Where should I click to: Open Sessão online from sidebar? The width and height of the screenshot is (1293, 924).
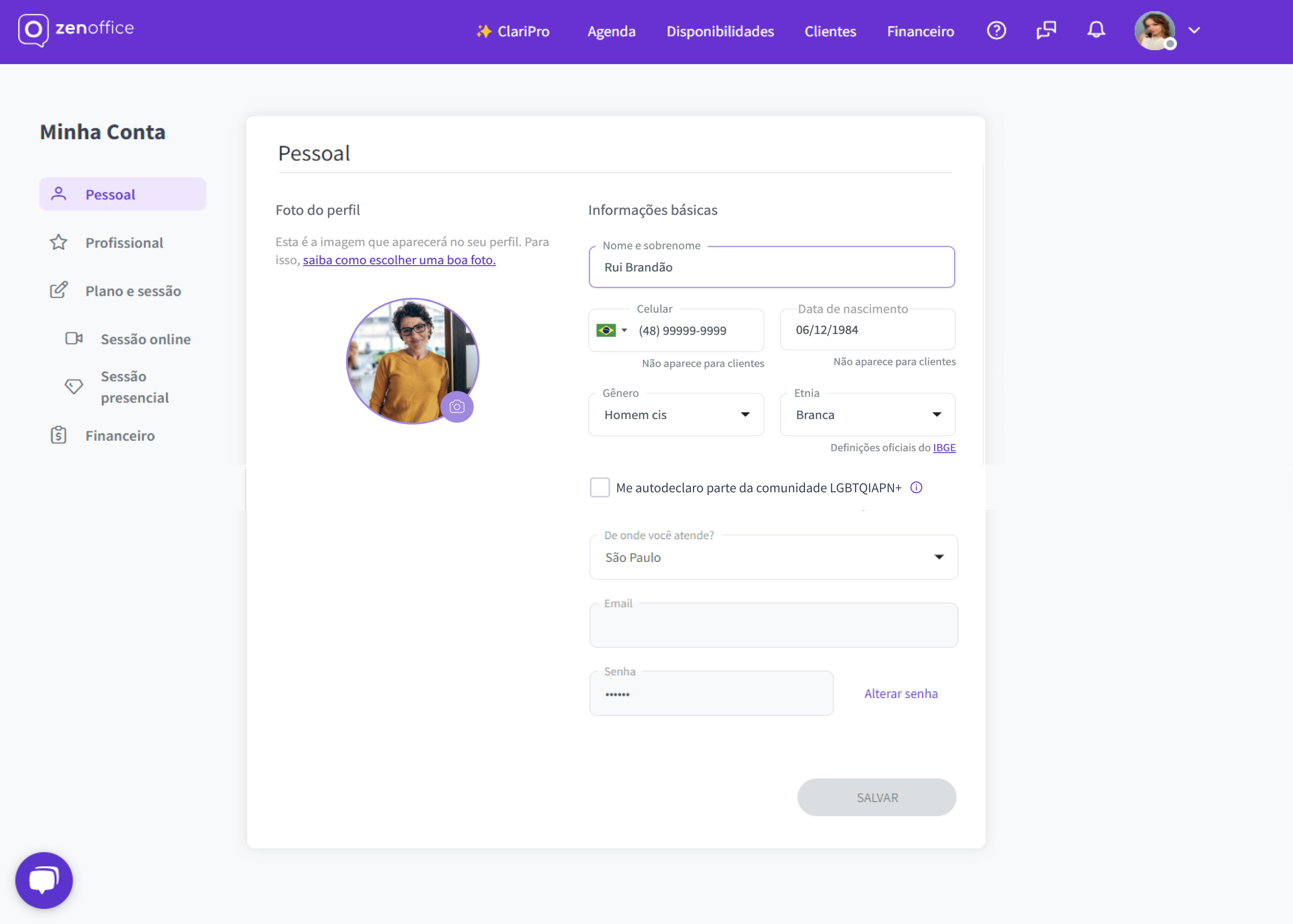146,338
